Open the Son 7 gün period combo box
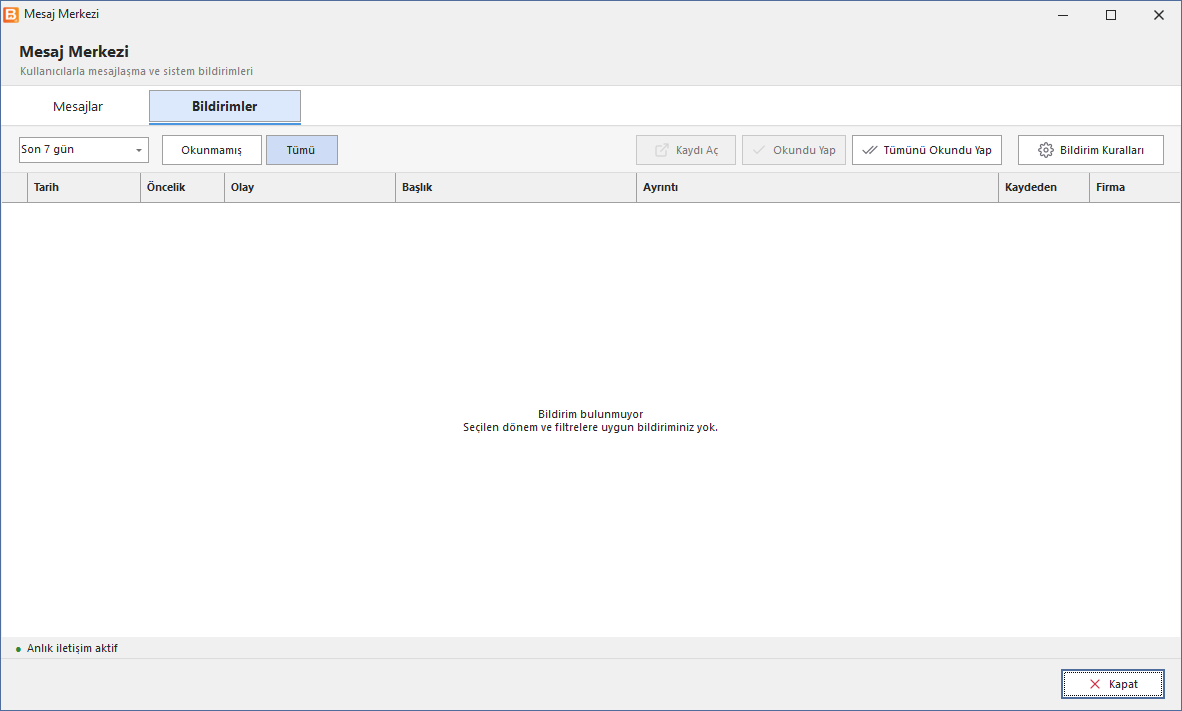 coord(84,150)
